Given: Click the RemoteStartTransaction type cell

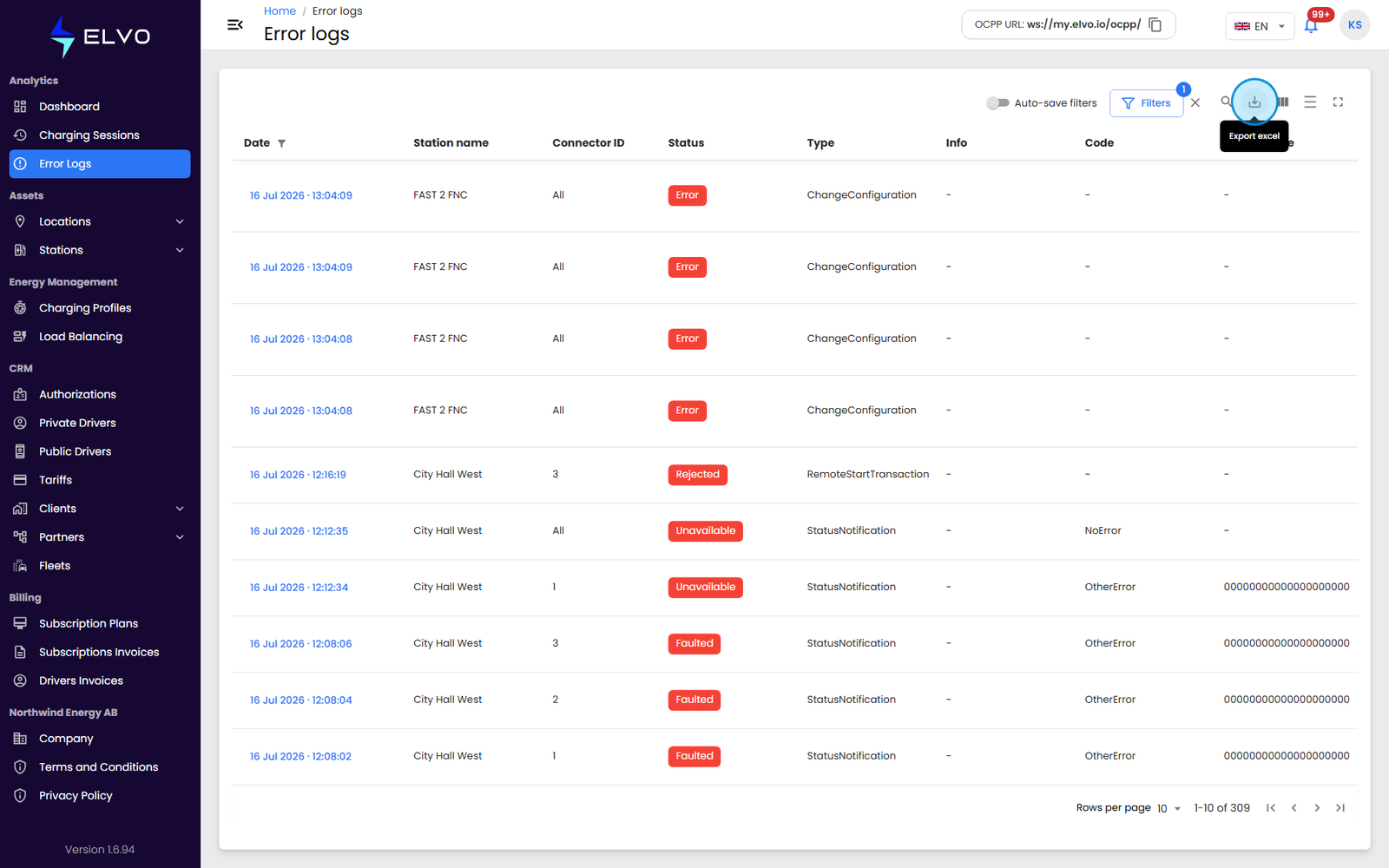Looking at the screenshot, I should [867, 475].
